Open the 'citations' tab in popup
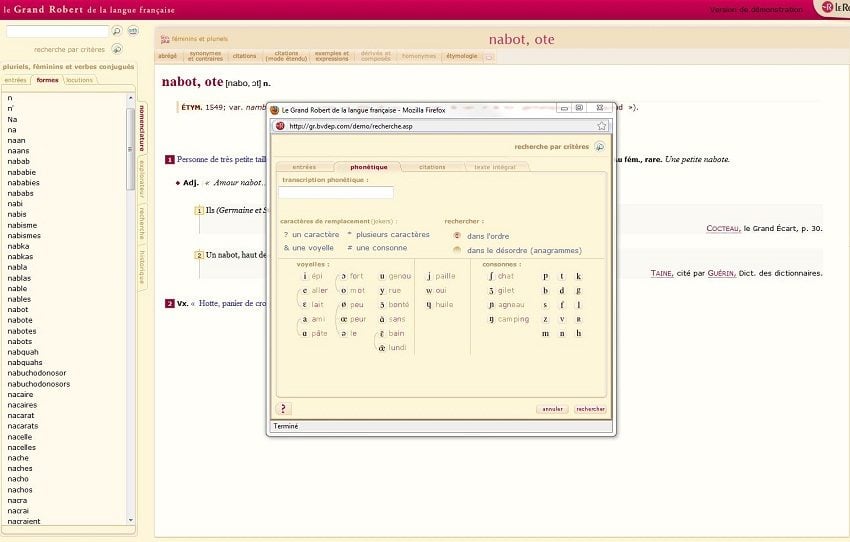 [x=432, y=167]
